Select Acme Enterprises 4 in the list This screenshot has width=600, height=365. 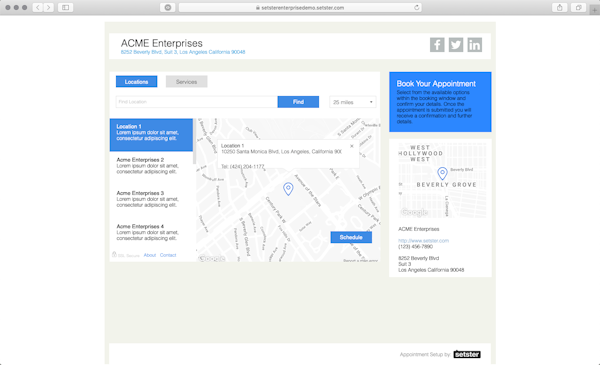(x=151, y=232)
